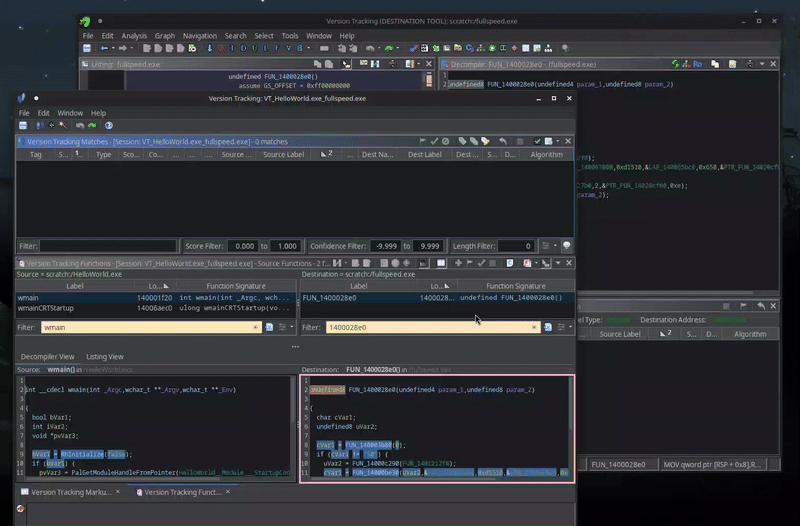Toggle the side-by-side compare view icon in Functions panel
Screen dimensions: 800x526
441,263
